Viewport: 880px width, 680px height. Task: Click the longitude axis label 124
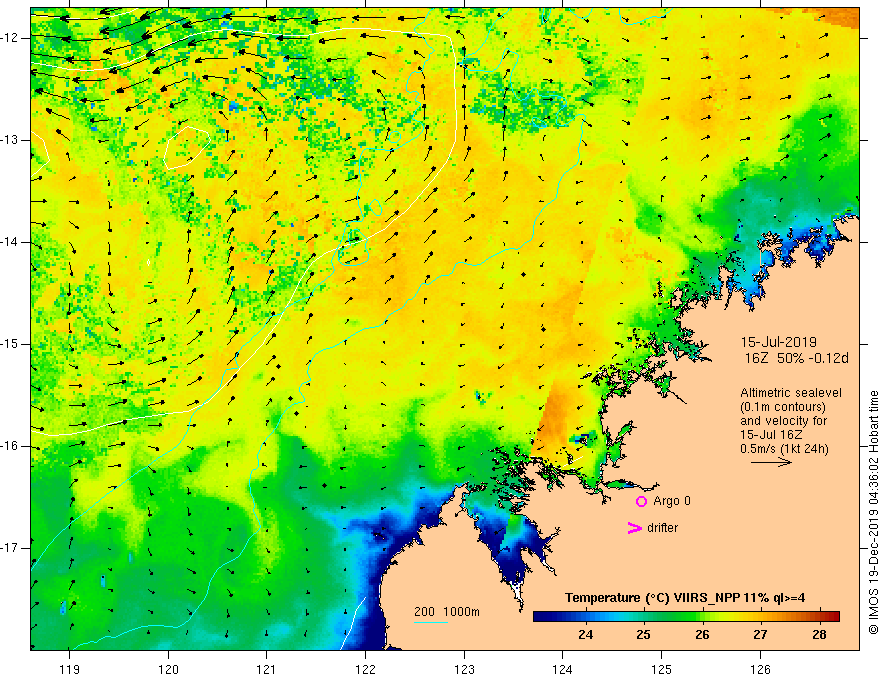click(x=562, y=669)
